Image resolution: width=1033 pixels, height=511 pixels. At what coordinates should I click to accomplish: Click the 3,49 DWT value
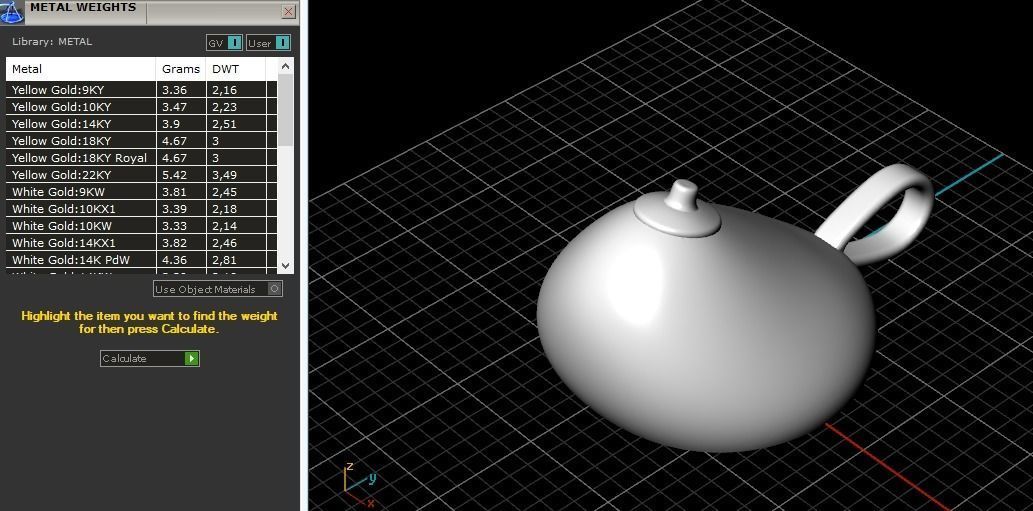coord(224,175)
